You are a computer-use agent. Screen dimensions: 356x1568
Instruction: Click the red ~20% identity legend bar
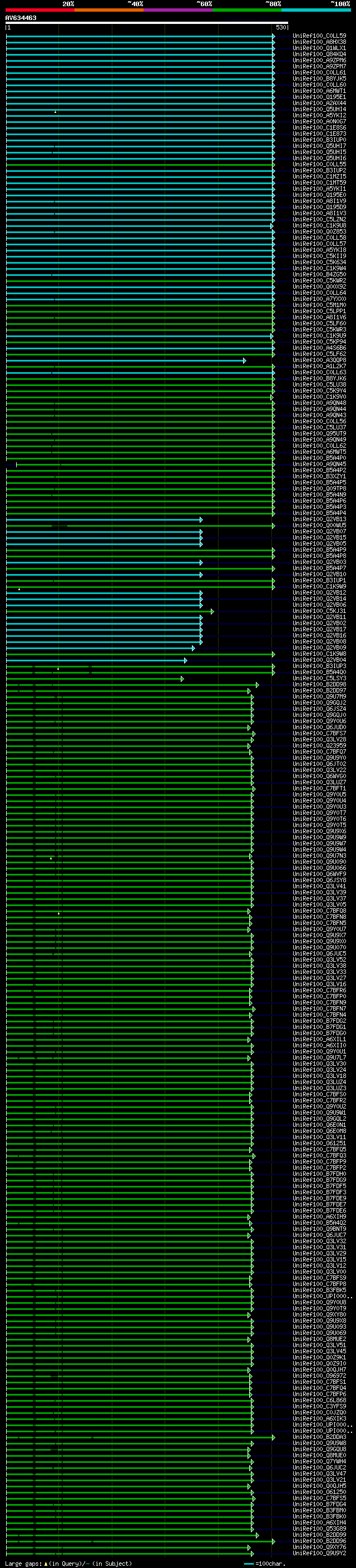(39, 10)
